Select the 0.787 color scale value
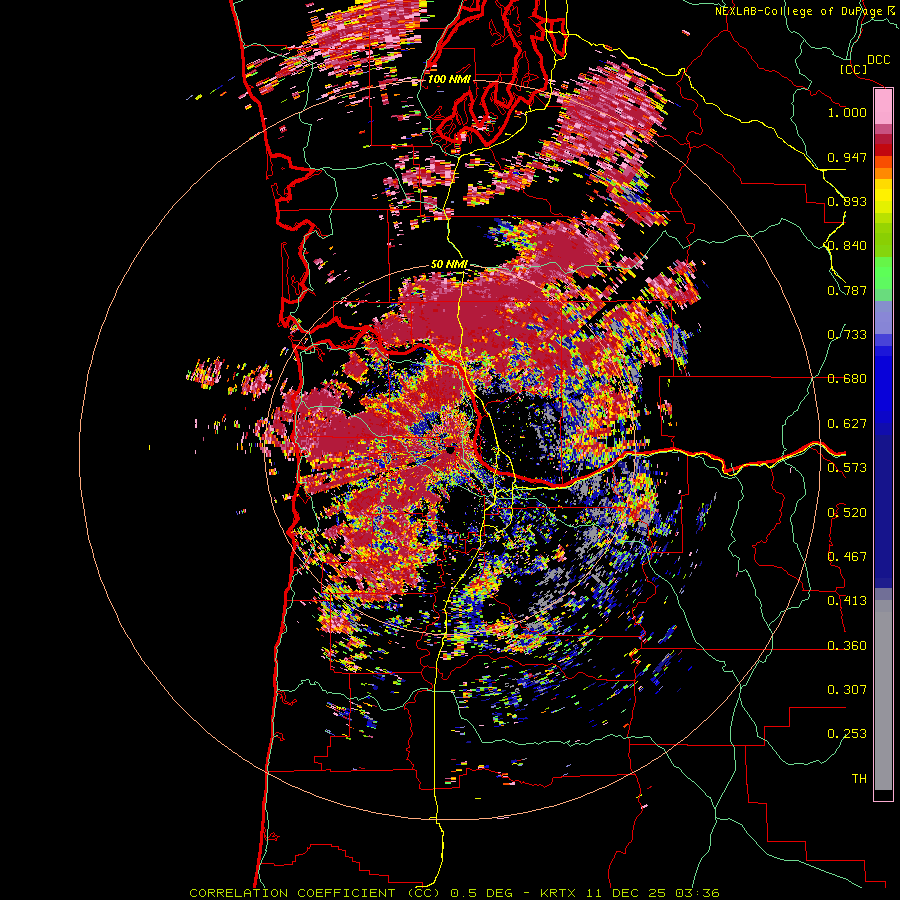900x900 pixels. [x=847, y=290]
